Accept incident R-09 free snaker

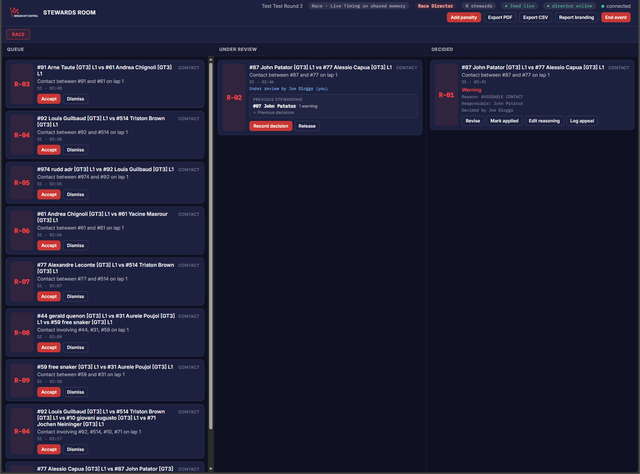[49, 392]
